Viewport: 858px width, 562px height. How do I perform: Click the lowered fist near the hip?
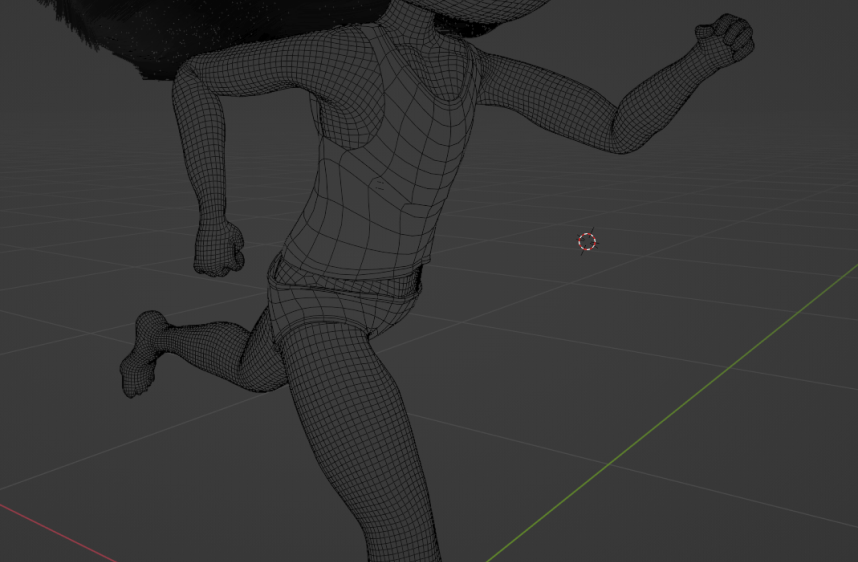pos(219,247)
